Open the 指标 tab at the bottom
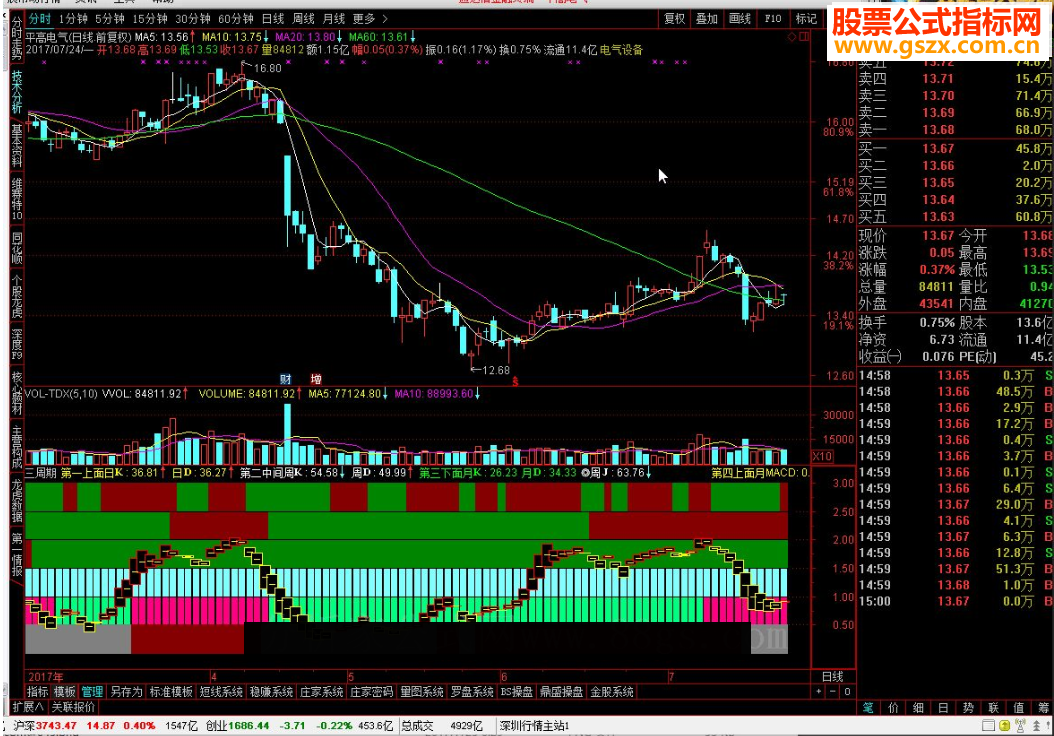 (x=38, y=691)
